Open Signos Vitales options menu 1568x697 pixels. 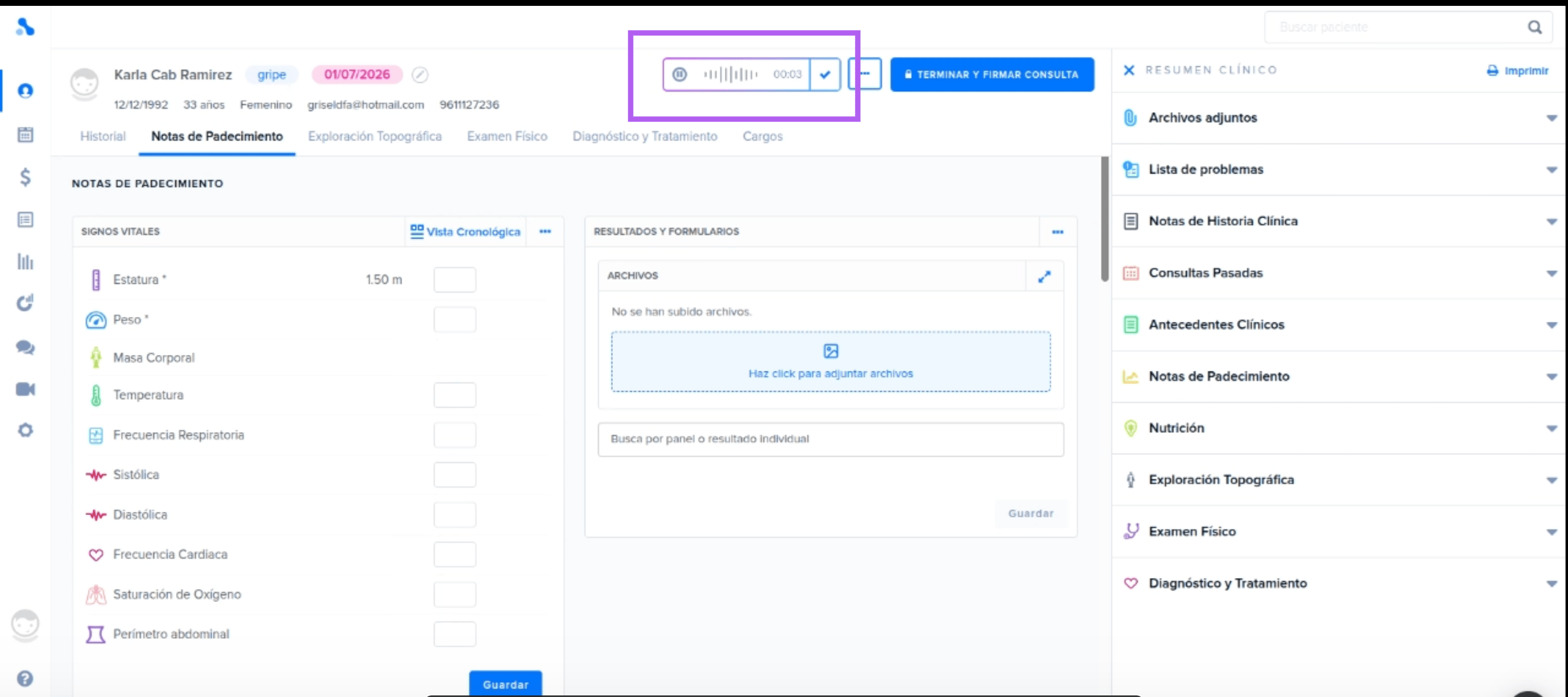pos(545,232)
